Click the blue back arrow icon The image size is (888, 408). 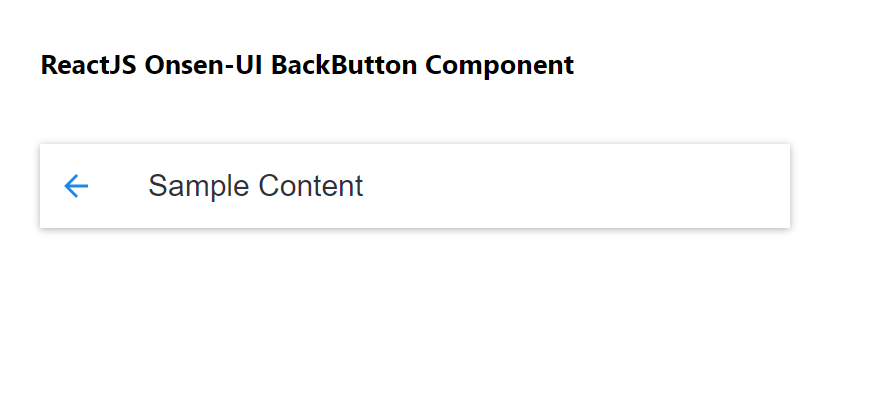point(76,186)
